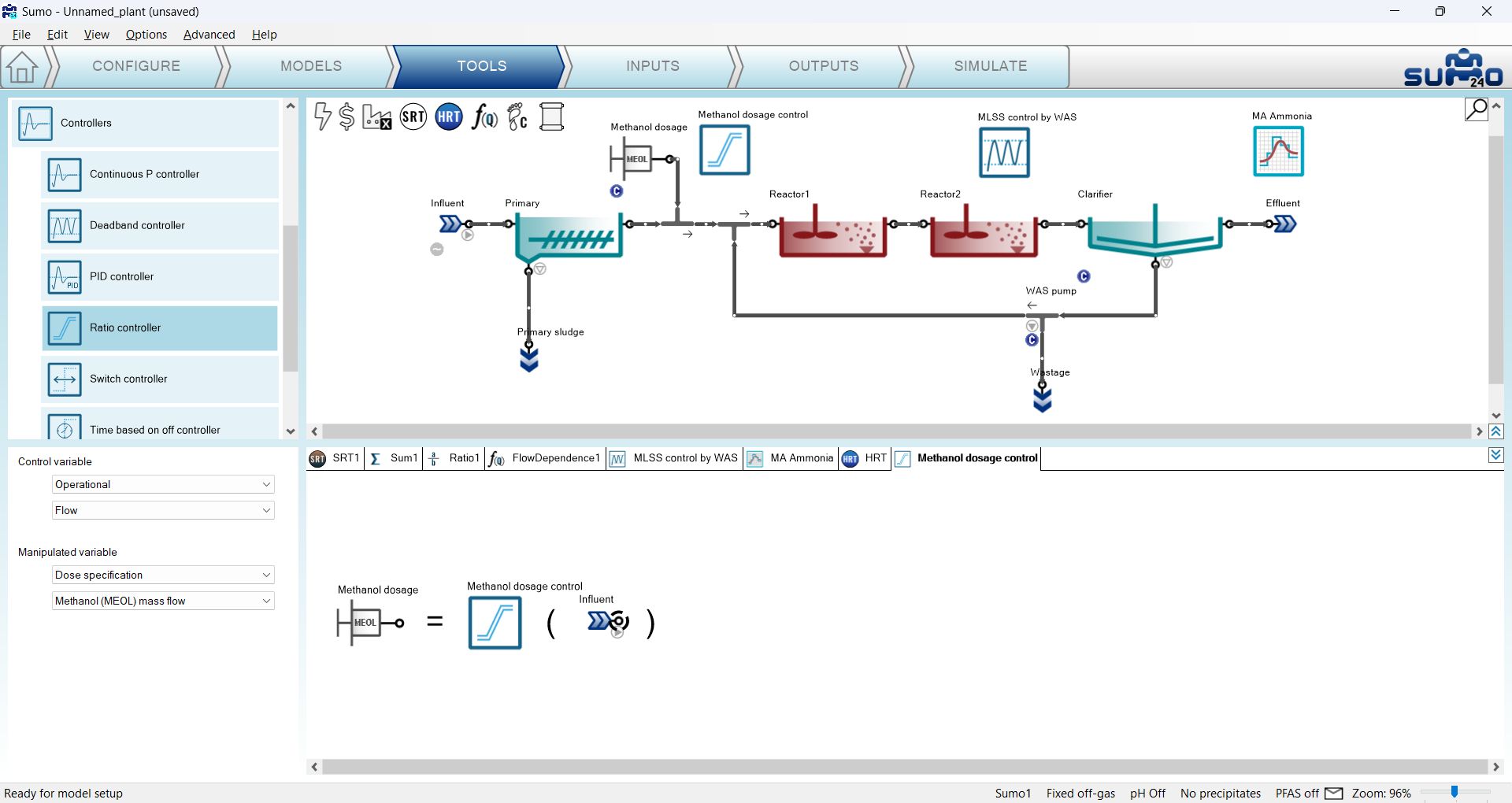The image size is (1512, 803).
Task: Select the MA Ammonia block on flowsheet
Action: coord(1278,151)
